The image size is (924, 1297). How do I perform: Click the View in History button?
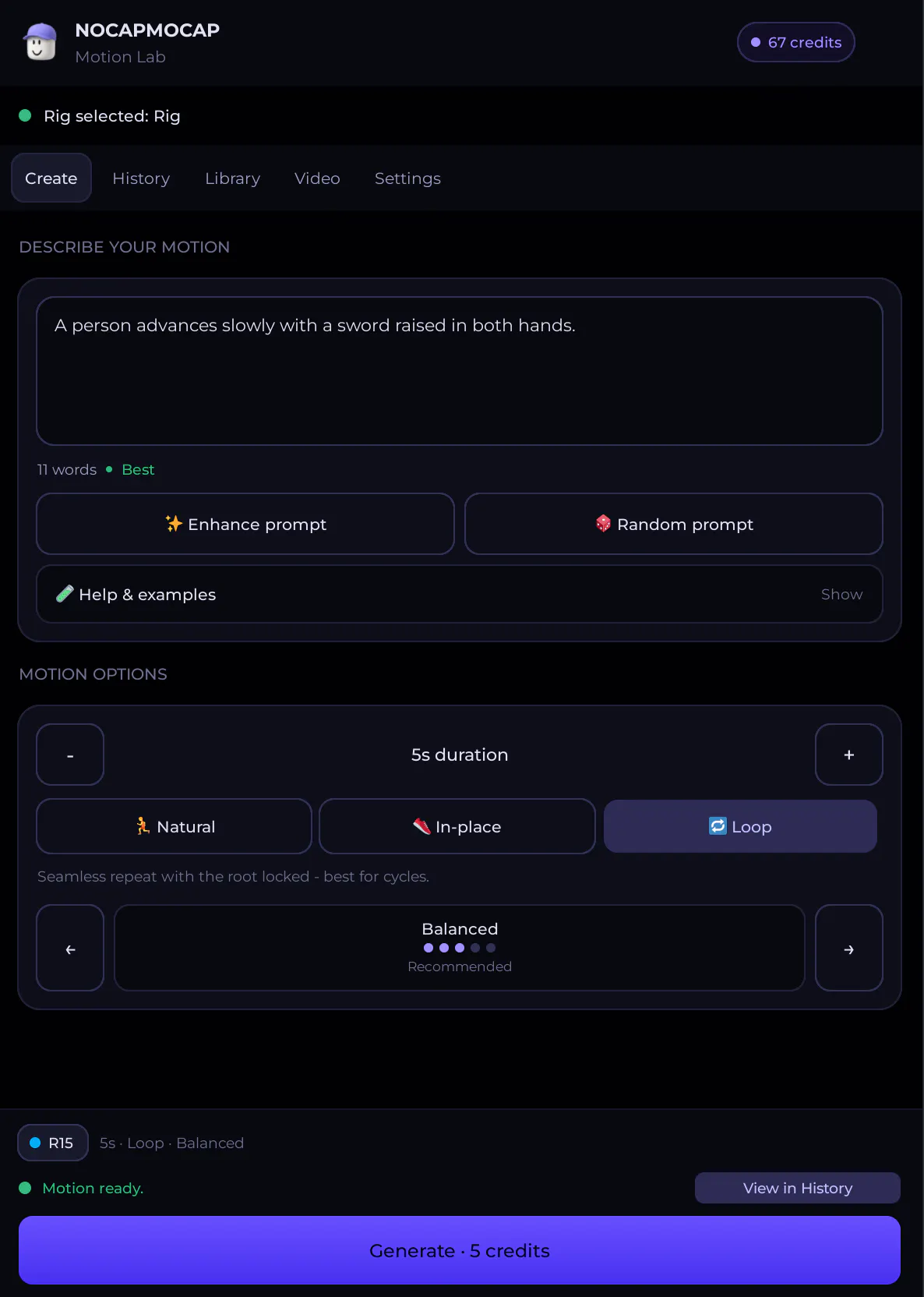click(x=798, y=1188)
